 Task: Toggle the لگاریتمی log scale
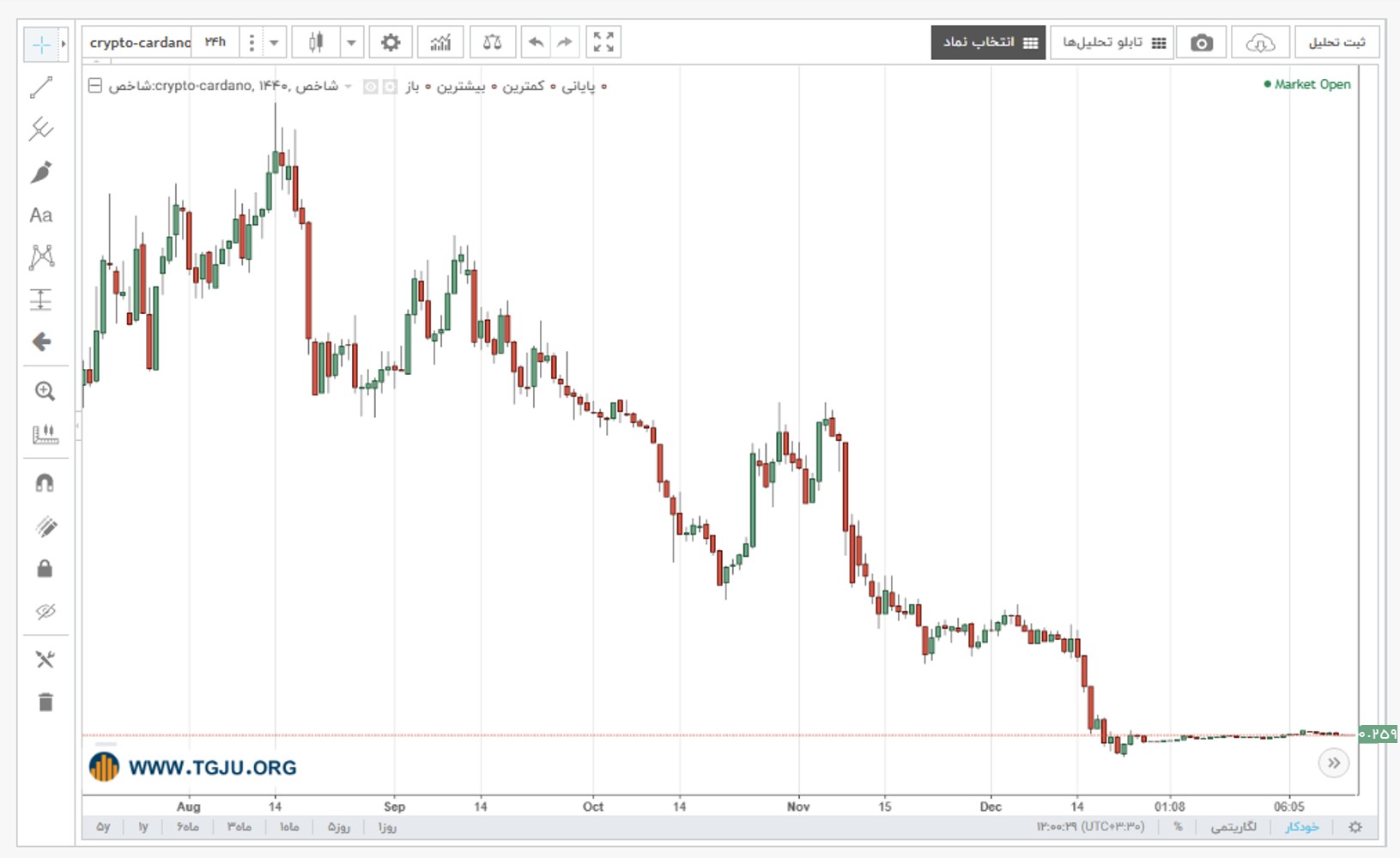click(1233, 827)
